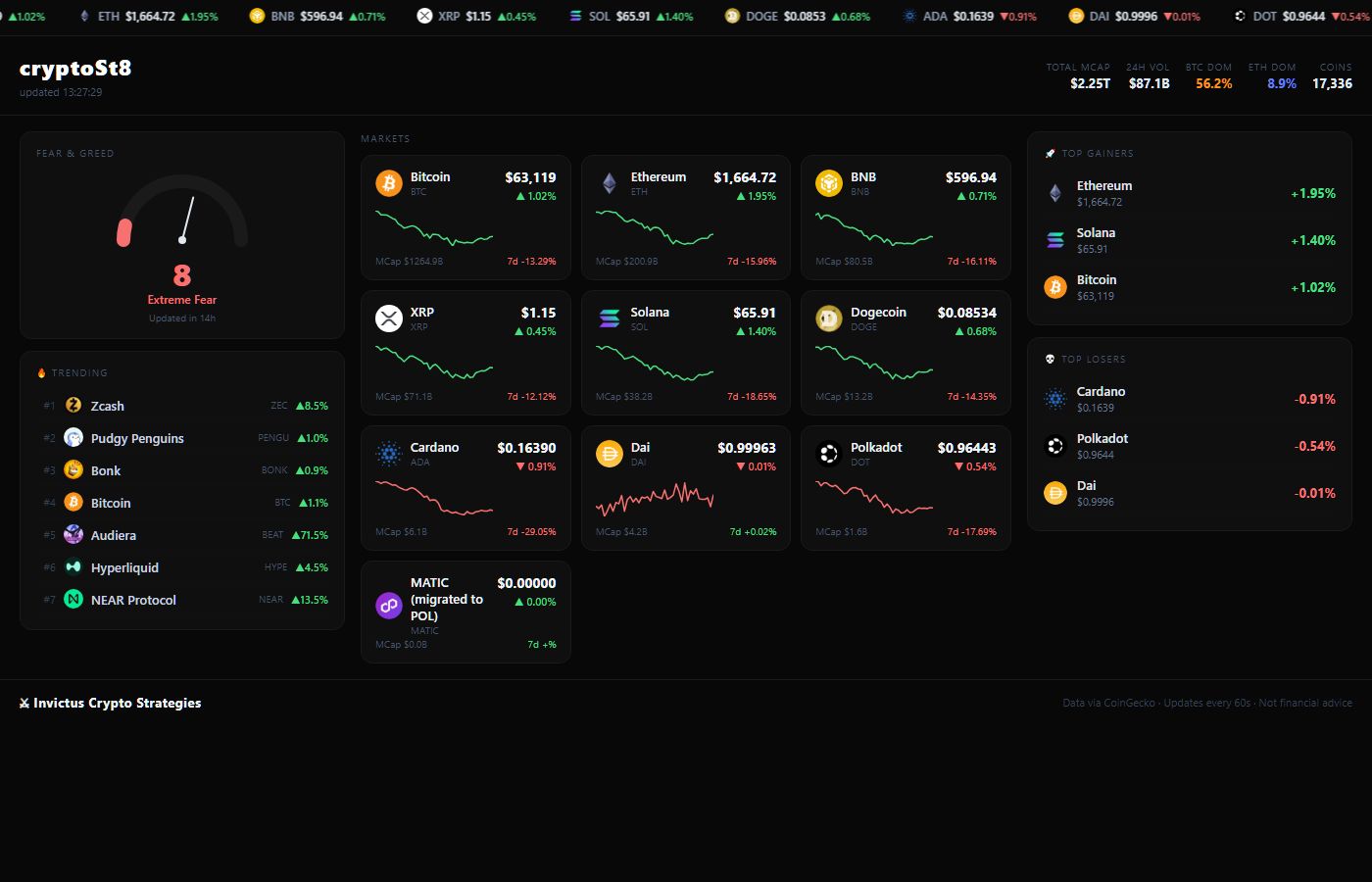This screenshot has height=882, width=1372.
Task: Click the ETH DOM value 8.9%
Action: point(1282,83)
